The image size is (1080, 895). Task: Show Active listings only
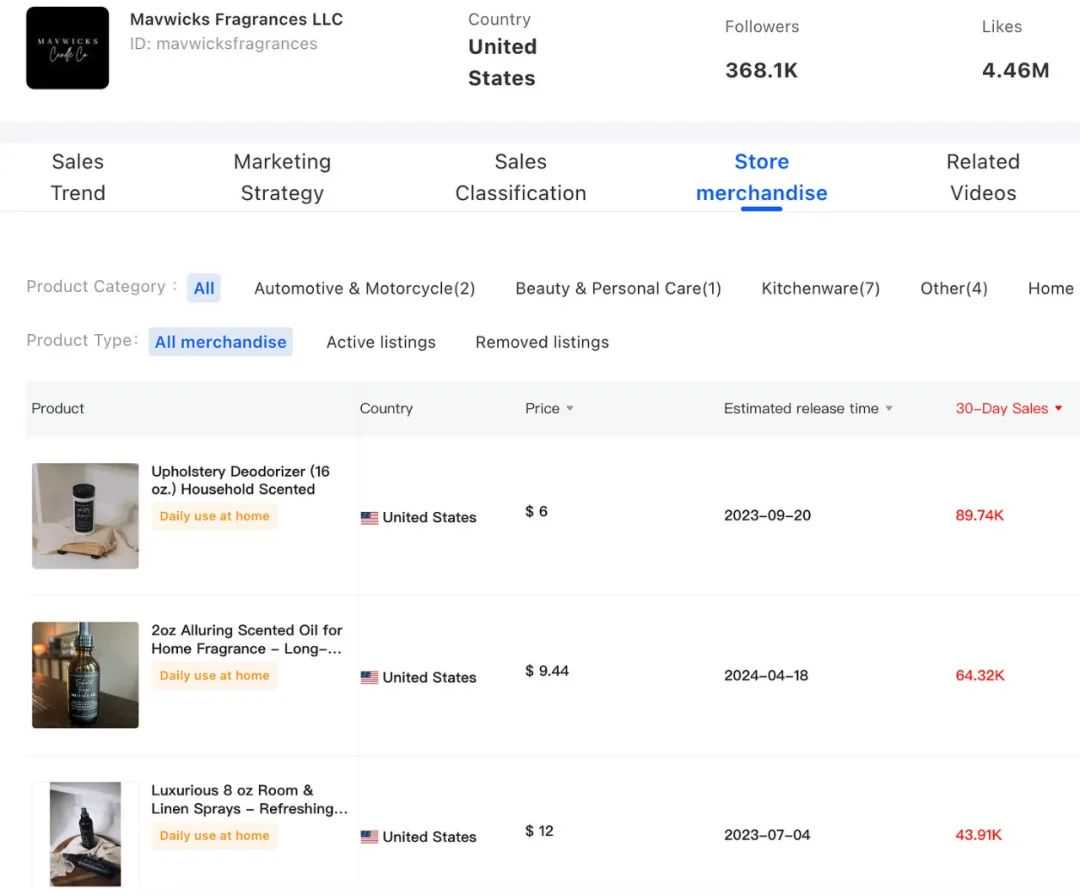[x=381, y=342]
